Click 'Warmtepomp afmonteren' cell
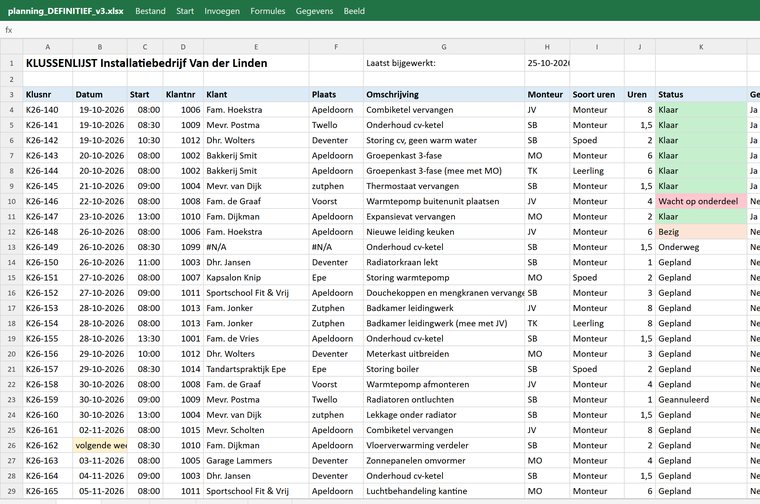760x504 pixels. click(x=443, y=385)
